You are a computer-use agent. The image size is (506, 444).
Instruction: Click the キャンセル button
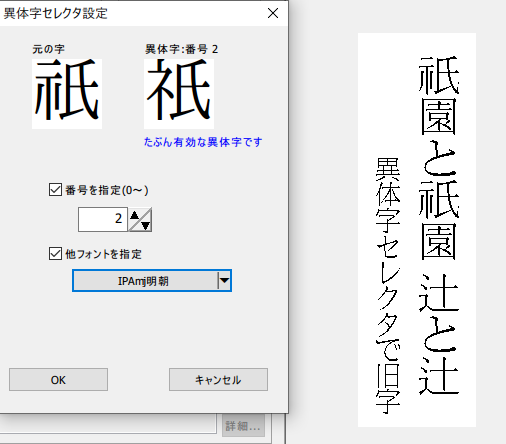(218, 379)
